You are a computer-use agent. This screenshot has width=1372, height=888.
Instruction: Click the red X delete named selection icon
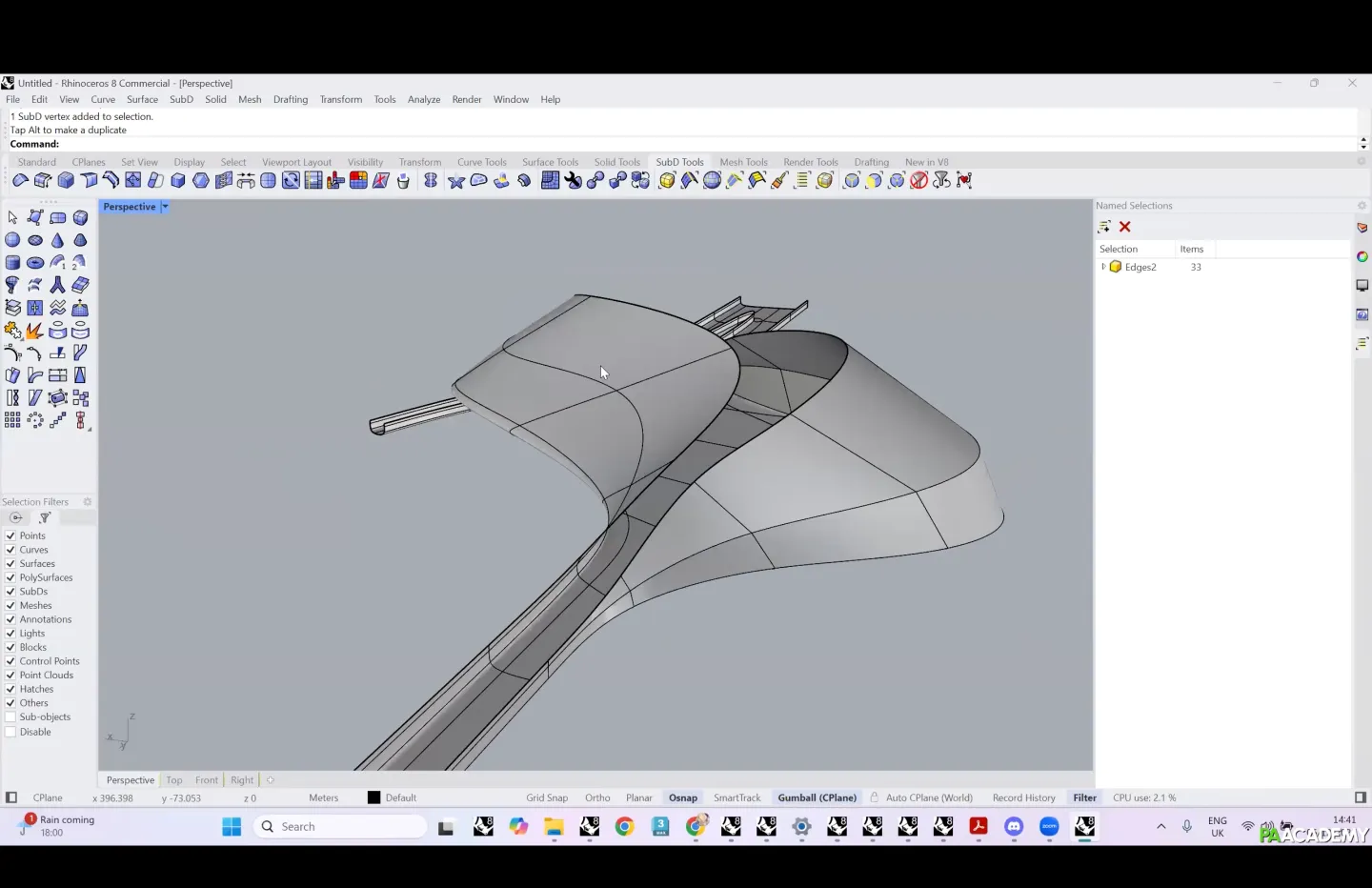click(x=1125, y=227)
